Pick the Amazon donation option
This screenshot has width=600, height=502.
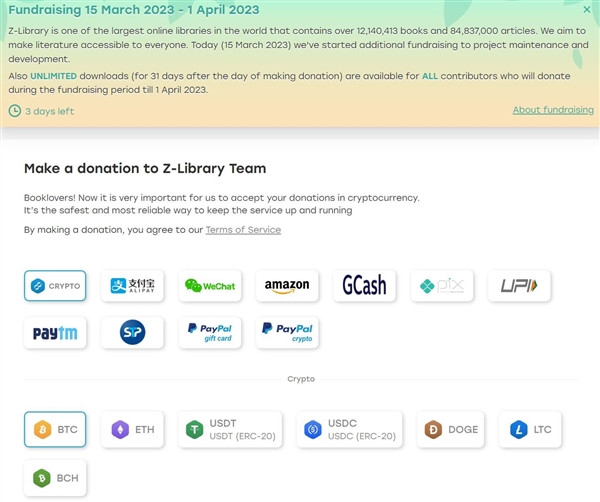click(x=287, y=286)
